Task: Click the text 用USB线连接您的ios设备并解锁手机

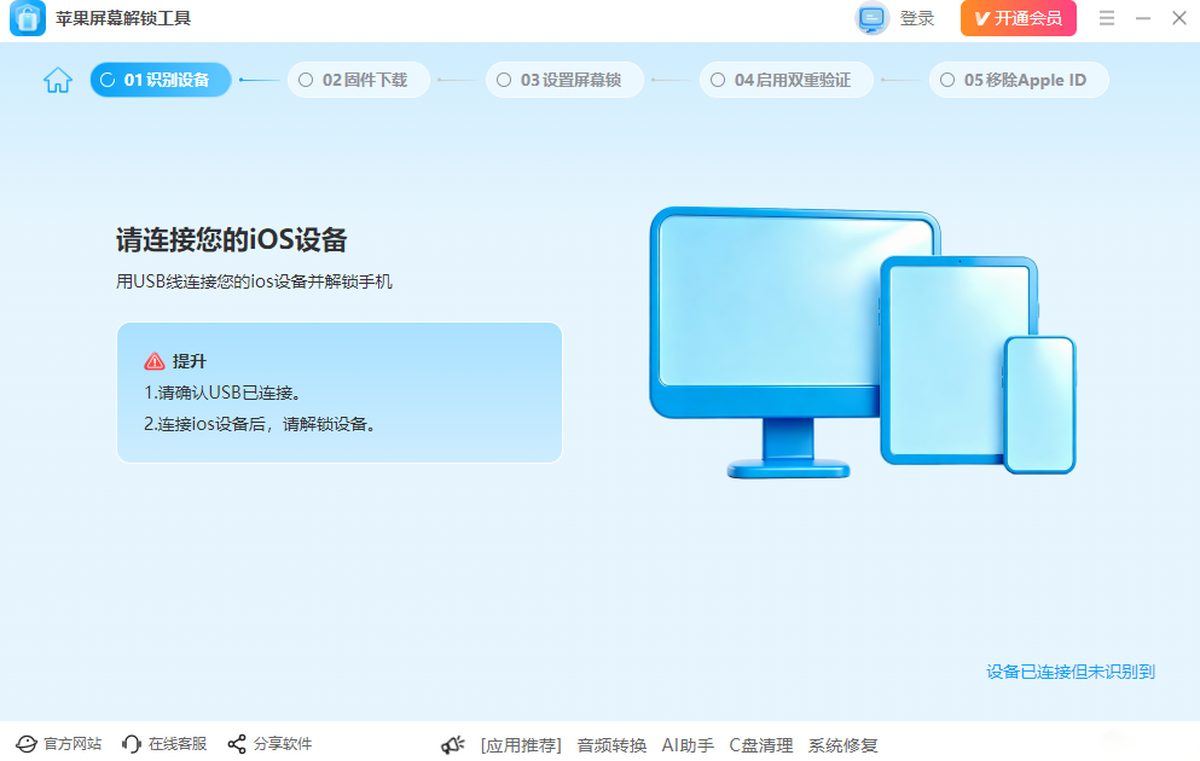Action: pos(255,282)
